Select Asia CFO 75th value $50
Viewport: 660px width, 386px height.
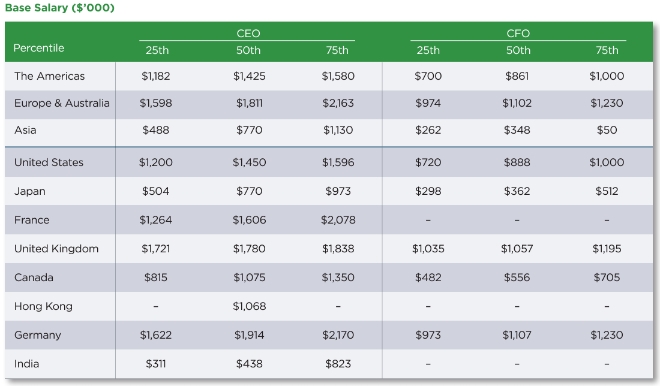(x=607, y=130)
